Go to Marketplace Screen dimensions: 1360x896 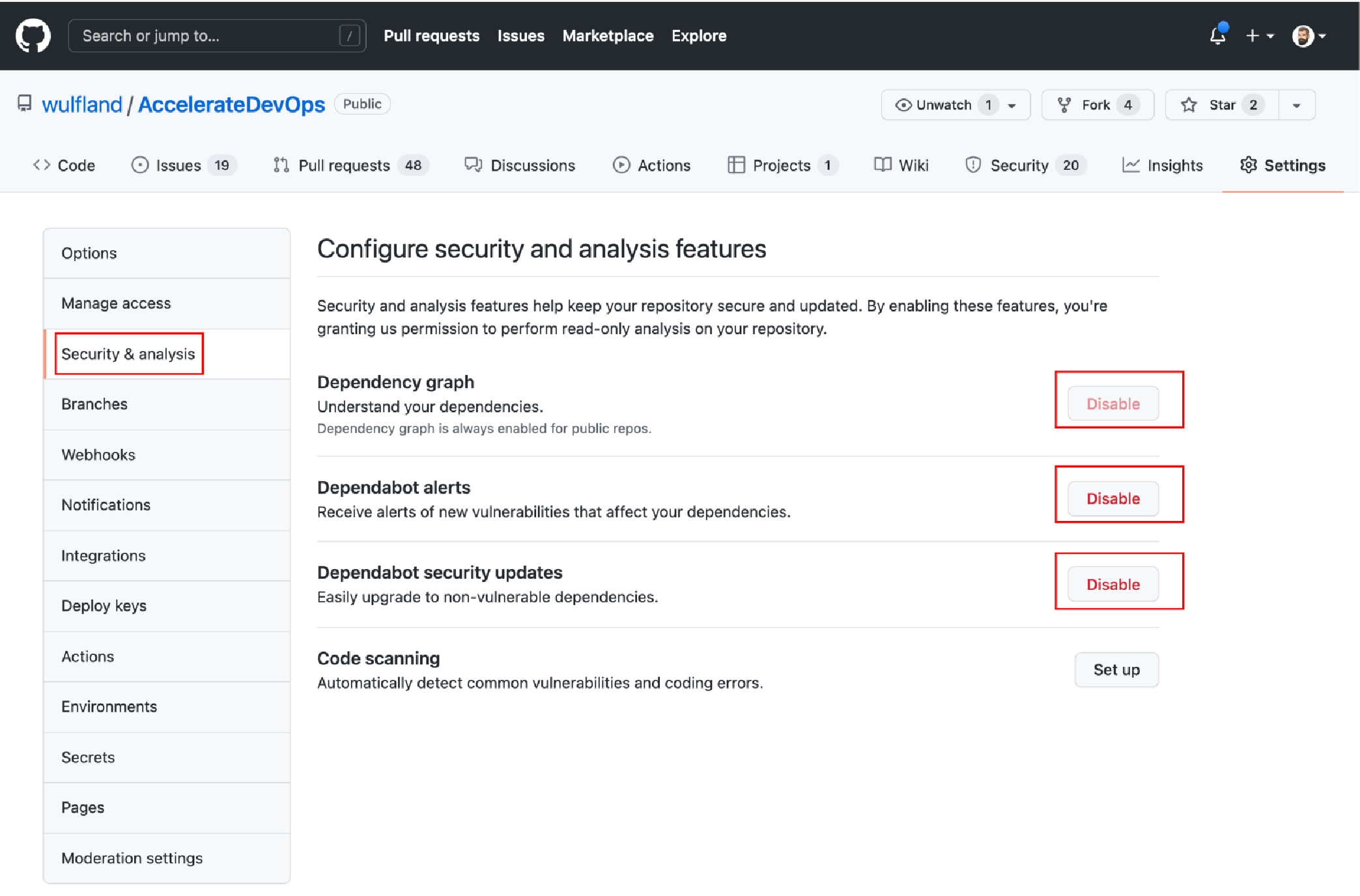(x=608, y=36)
